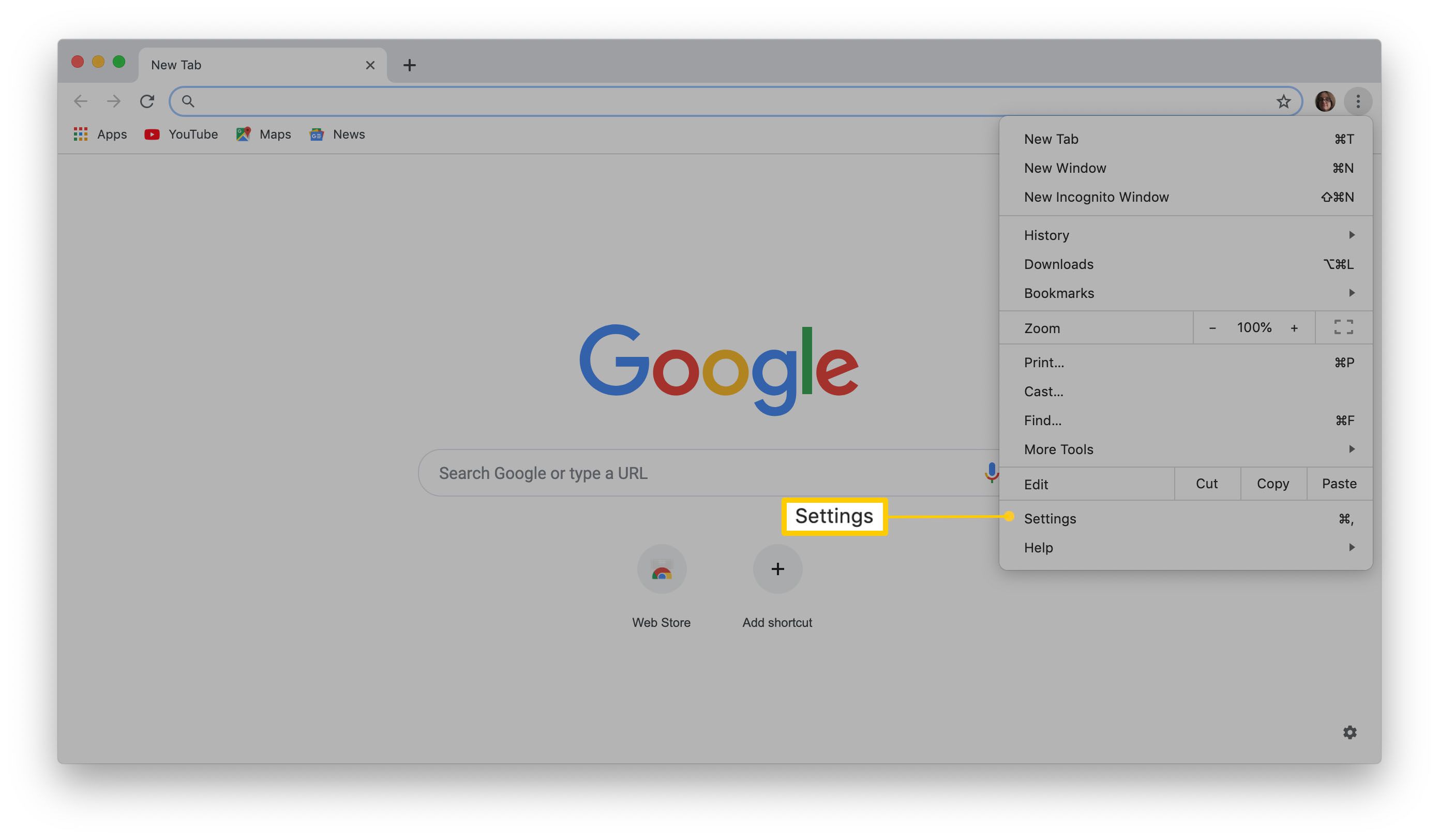Expand the Bookmarks submenu arrow
Image resolution: width=1439 pixels, height=840 pixels.
[1351, 293]
